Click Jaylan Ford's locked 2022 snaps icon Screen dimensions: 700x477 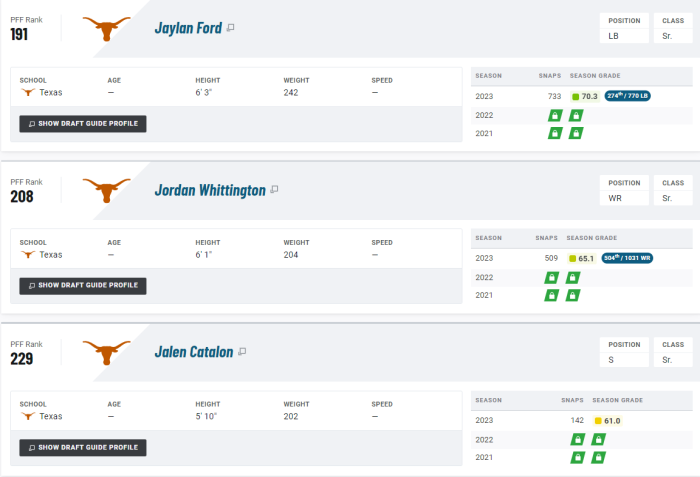[554, 115]
